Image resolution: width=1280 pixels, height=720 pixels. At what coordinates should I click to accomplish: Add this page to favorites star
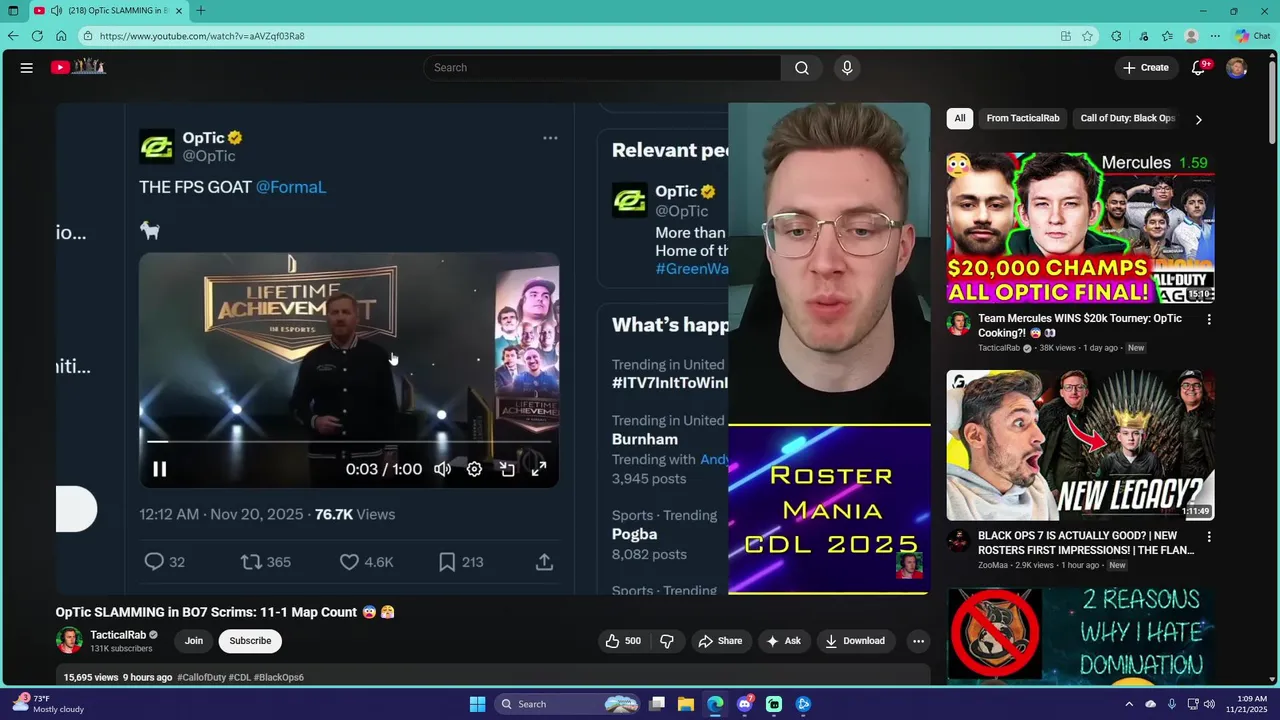(x=1087, y=36)
